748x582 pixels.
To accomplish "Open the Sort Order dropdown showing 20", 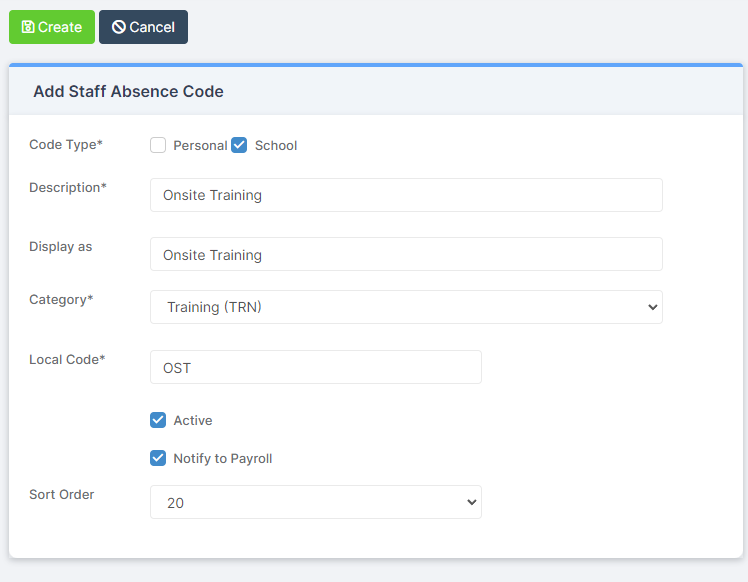I will (x=316, y=502).
